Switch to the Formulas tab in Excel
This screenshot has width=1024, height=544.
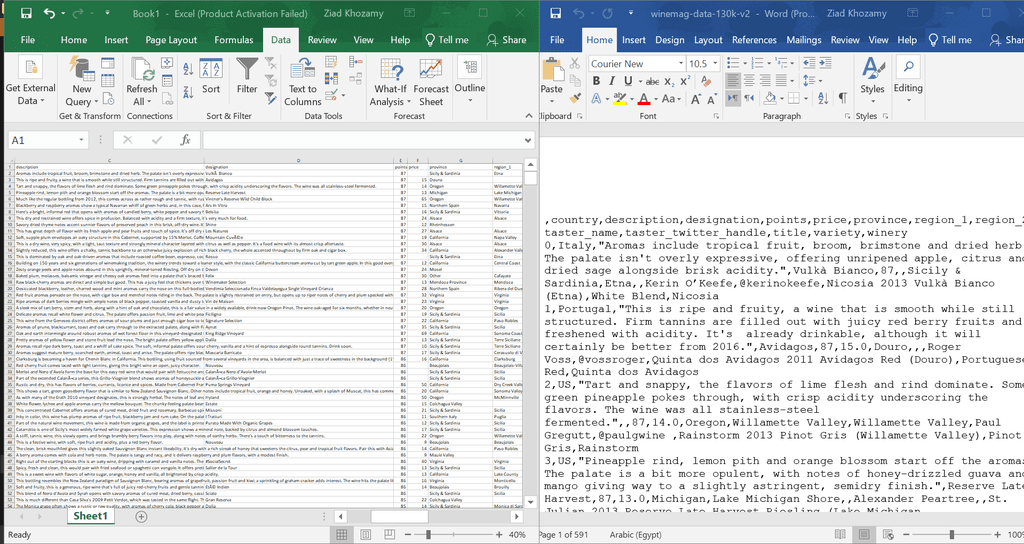pyautogui.click(x=233, y=40)
